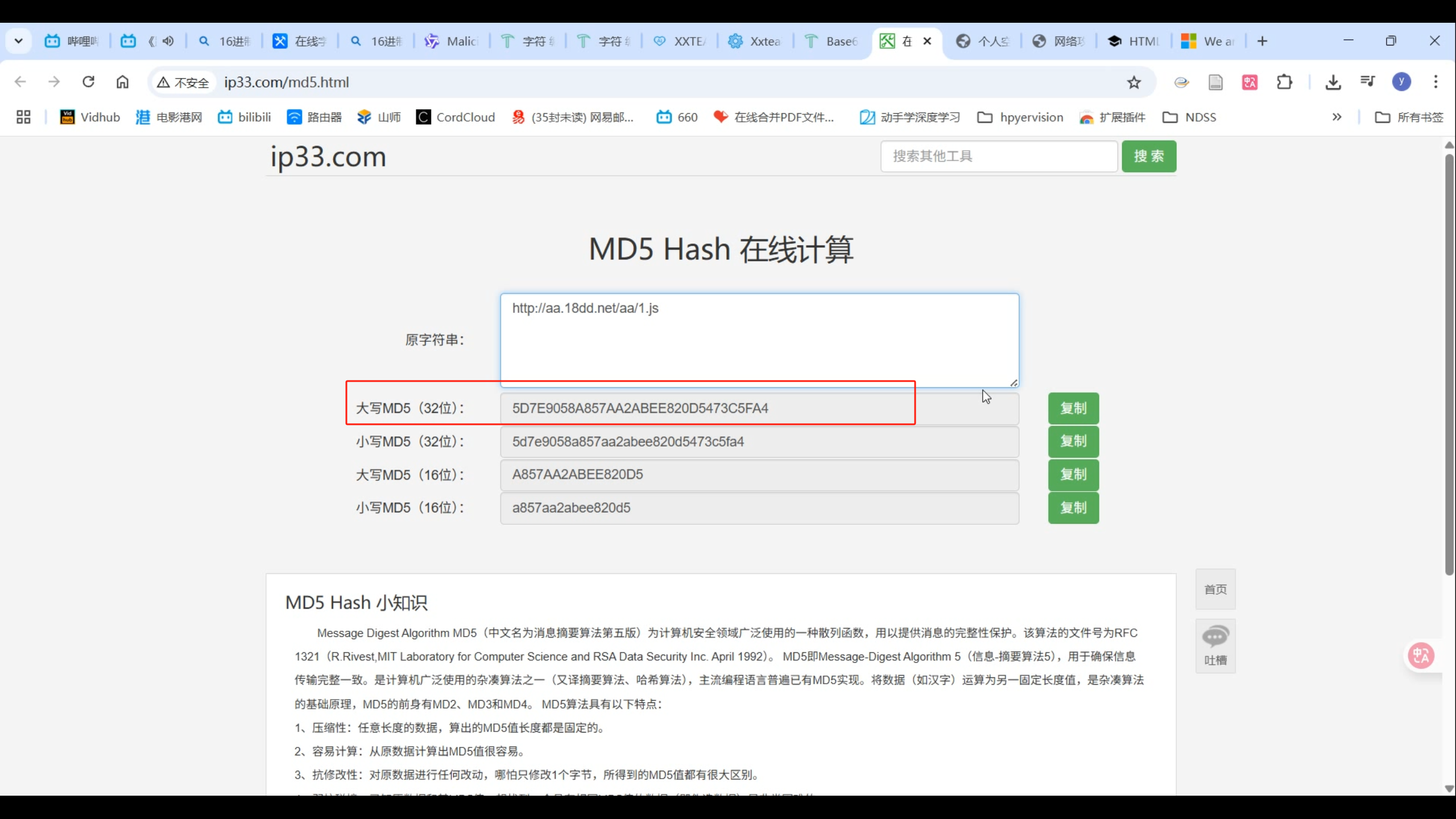
Task: Show the hidden bookmarks overflow chevron
Action: coord(1337,117)
